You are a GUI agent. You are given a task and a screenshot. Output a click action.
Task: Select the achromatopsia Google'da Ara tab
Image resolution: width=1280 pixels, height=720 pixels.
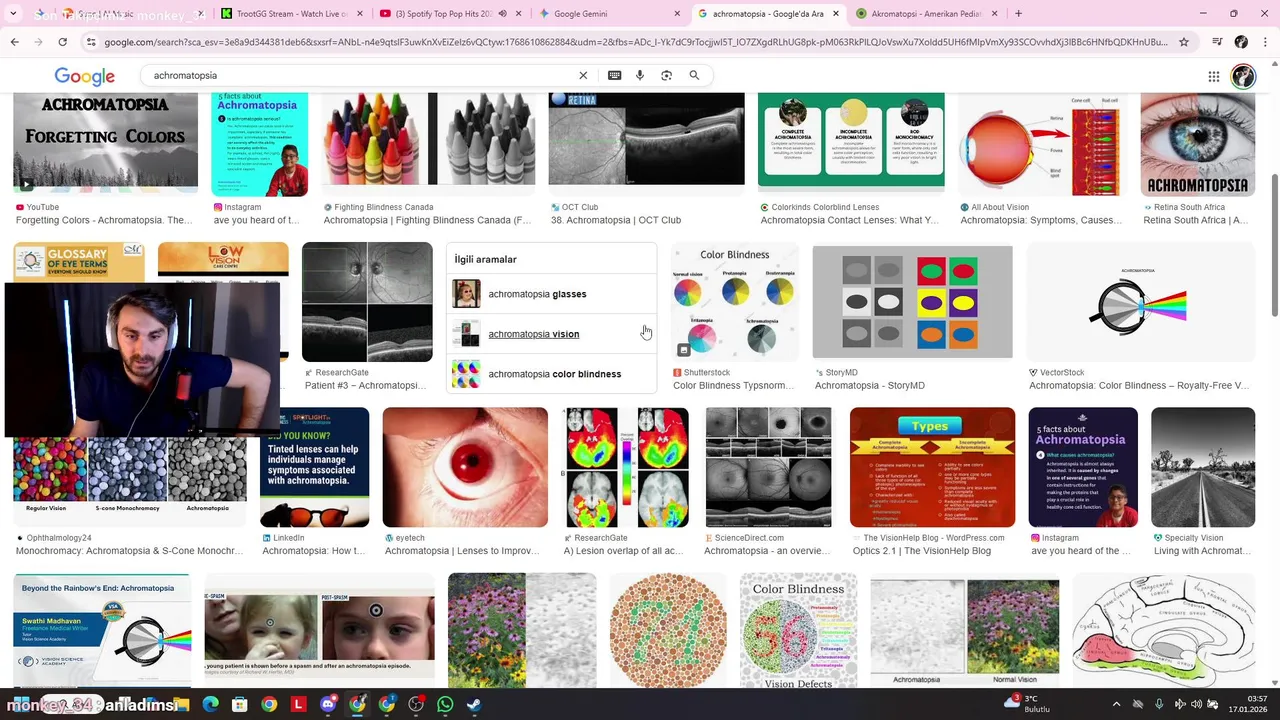pyautogui.click(x=769, y=14)
